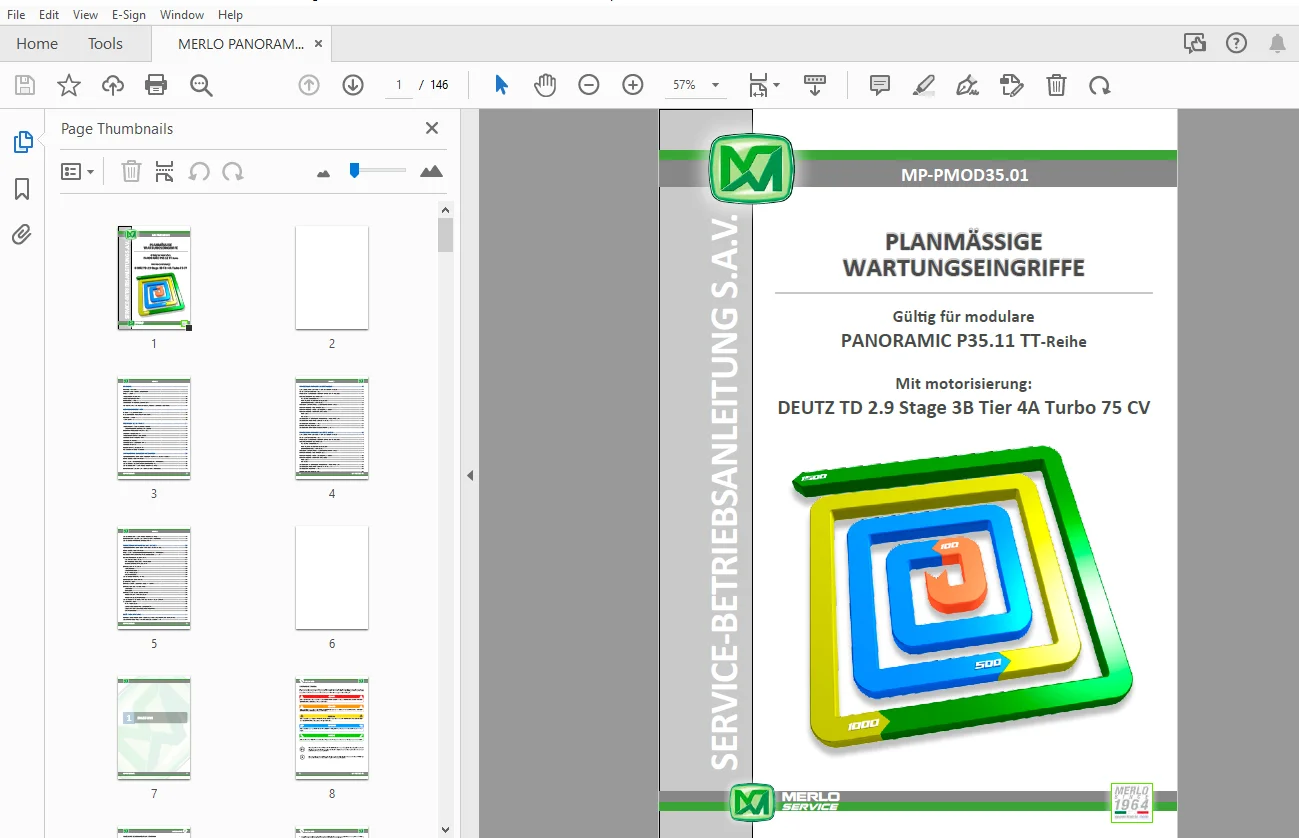Zoom in with plus button
Viewport: 1299px width, 838px height.
click(x=633, y=85)
